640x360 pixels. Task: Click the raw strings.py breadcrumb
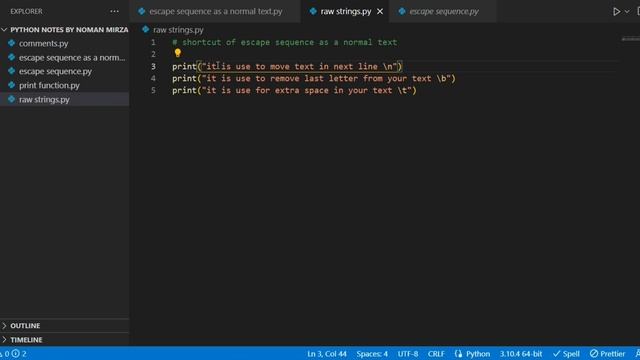178,30
